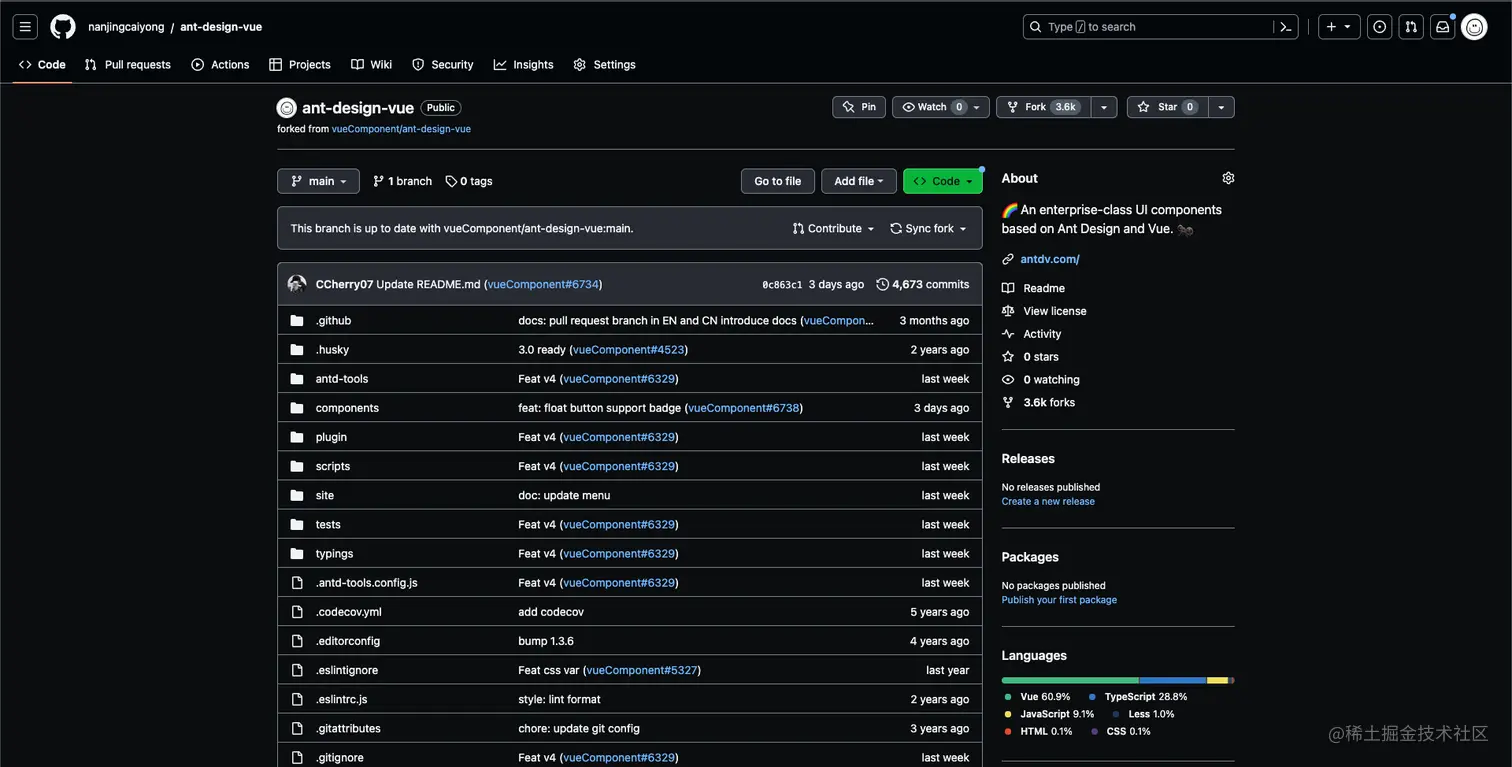Image resolution: width=1512 pixels, height=767 pixels.
Task: Open the 0 tags link
Action: pos(469,181)
